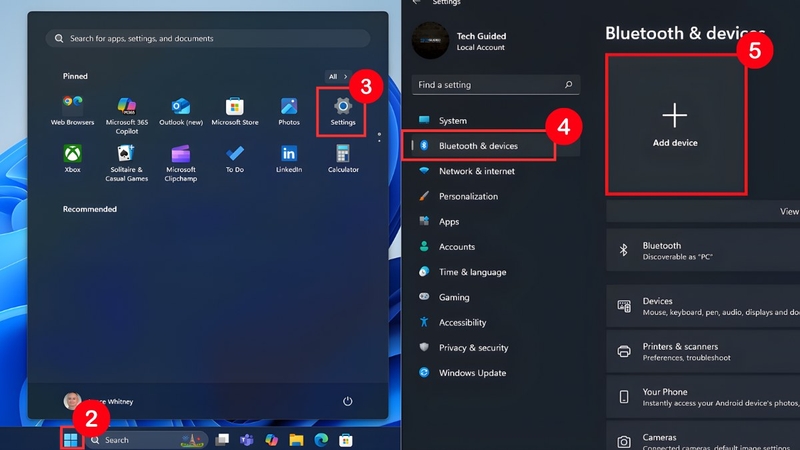This screenshot has width=800, height=450.
Task: Open Microsoft Store from pinned apps
Action: (235, 110)
